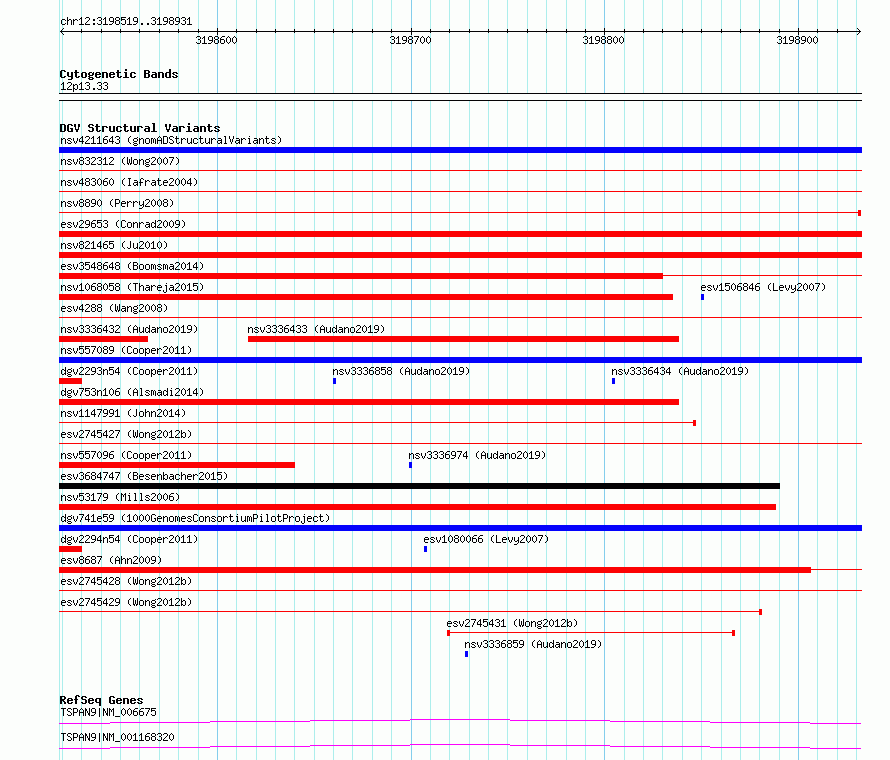Click esv3548648 (Boomsma2014) label
This screenshot has height=760, width=890.
(132, 266)
